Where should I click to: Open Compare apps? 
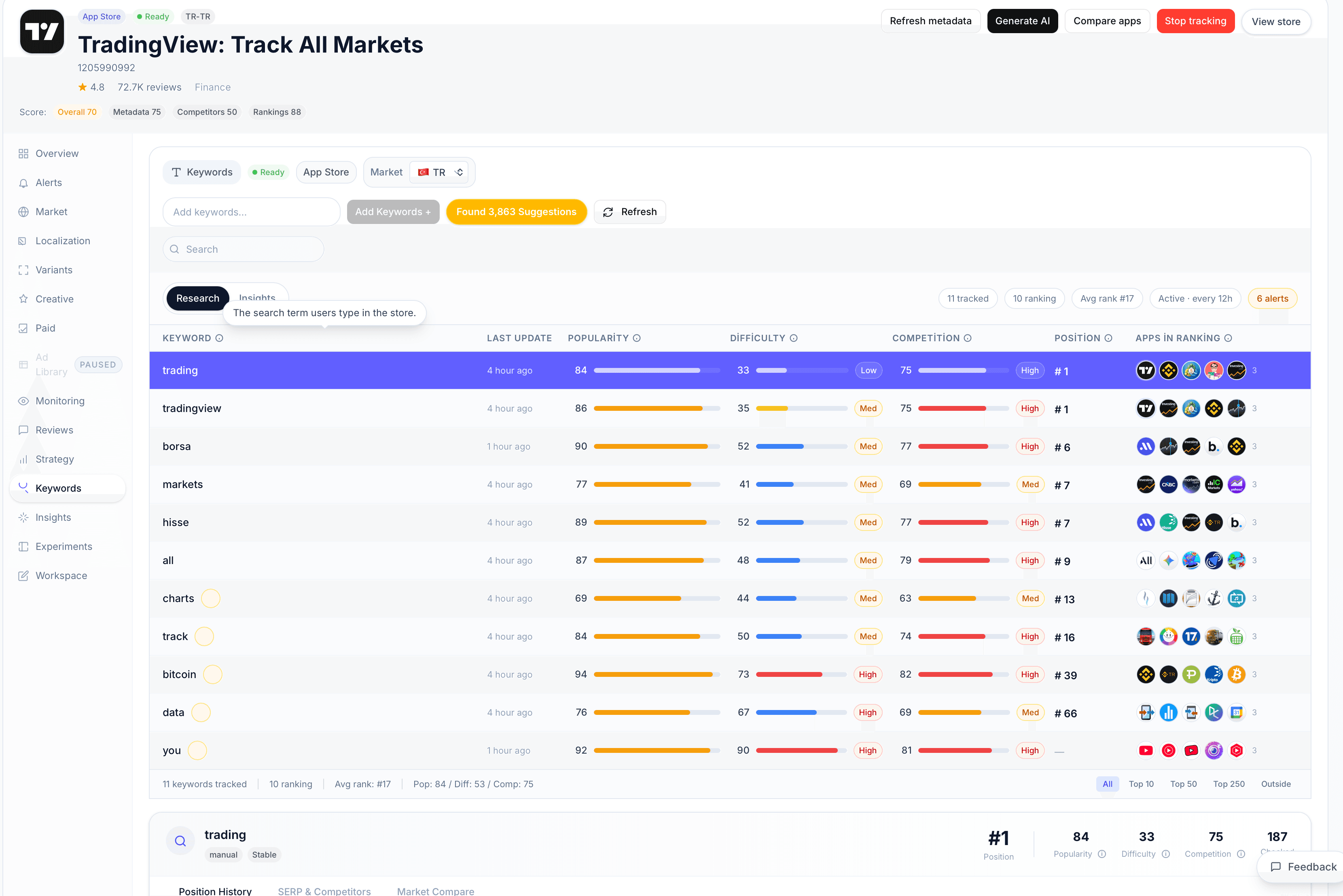1107,21
